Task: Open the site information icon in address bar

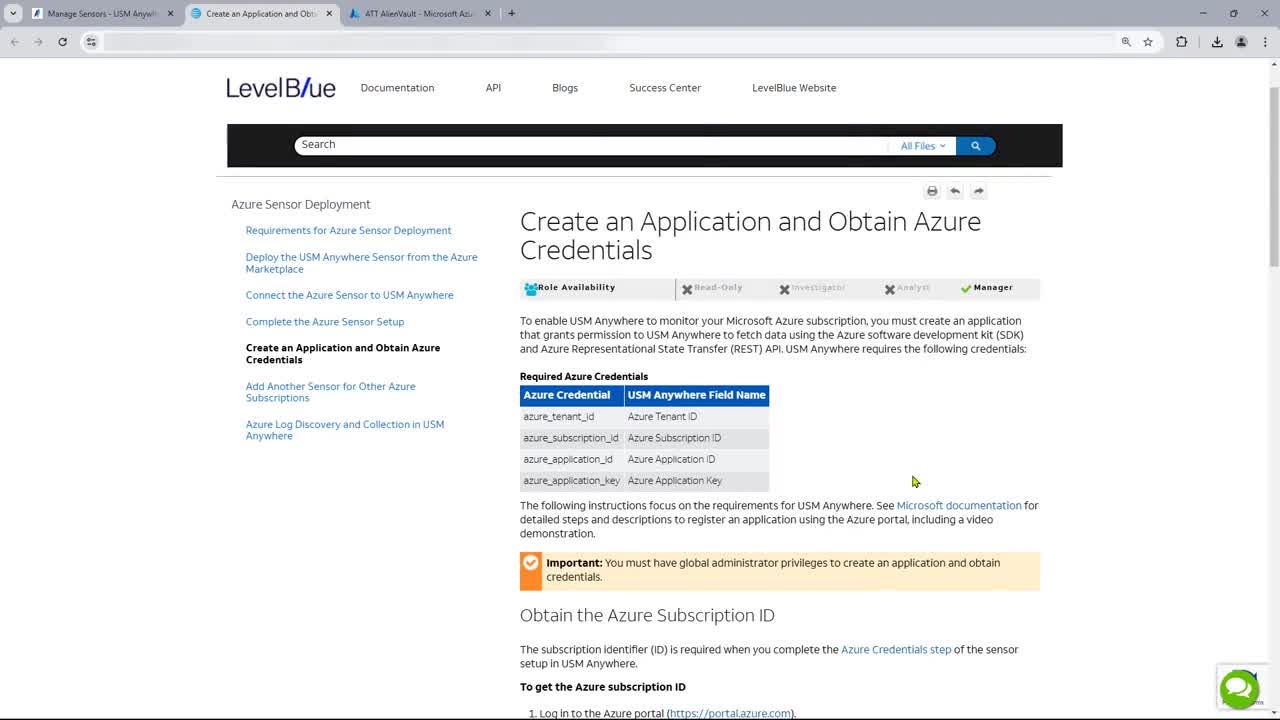Action: coord(91,42)
